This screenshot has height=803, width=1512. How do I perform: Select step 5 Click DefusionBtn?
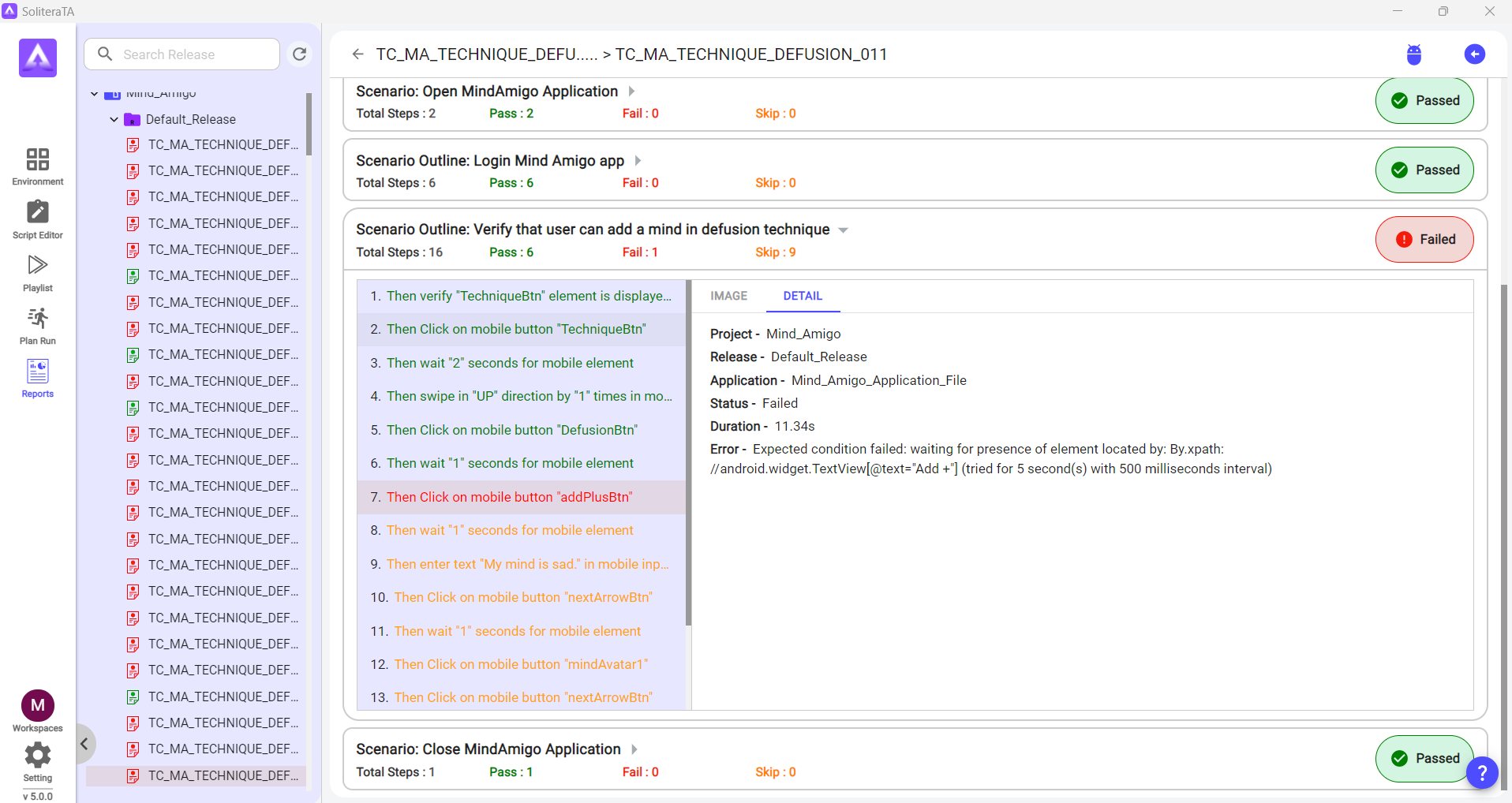521,430
